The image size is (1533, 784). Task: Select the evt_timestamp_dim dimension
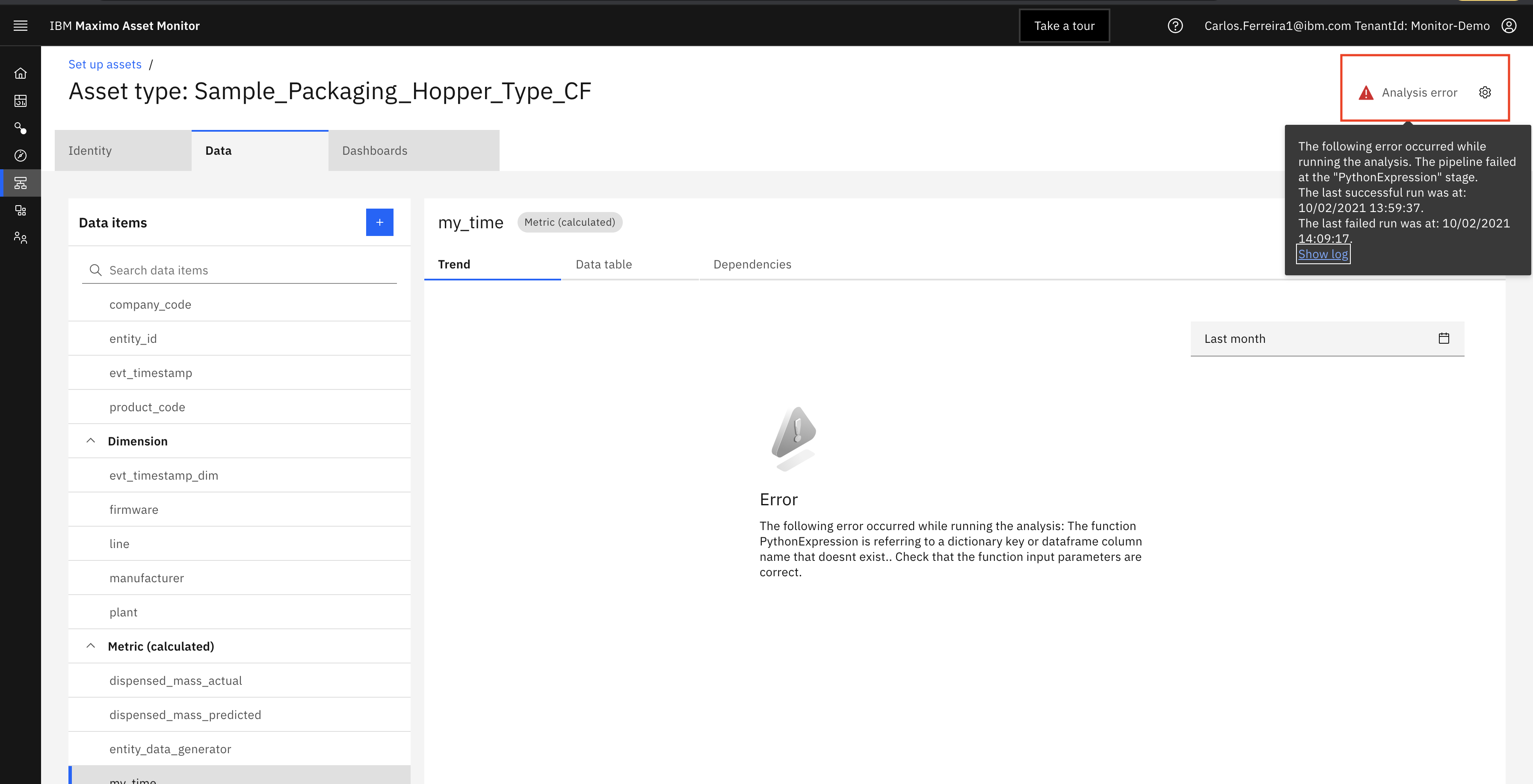pyautogui.click(x=239, y=475)
